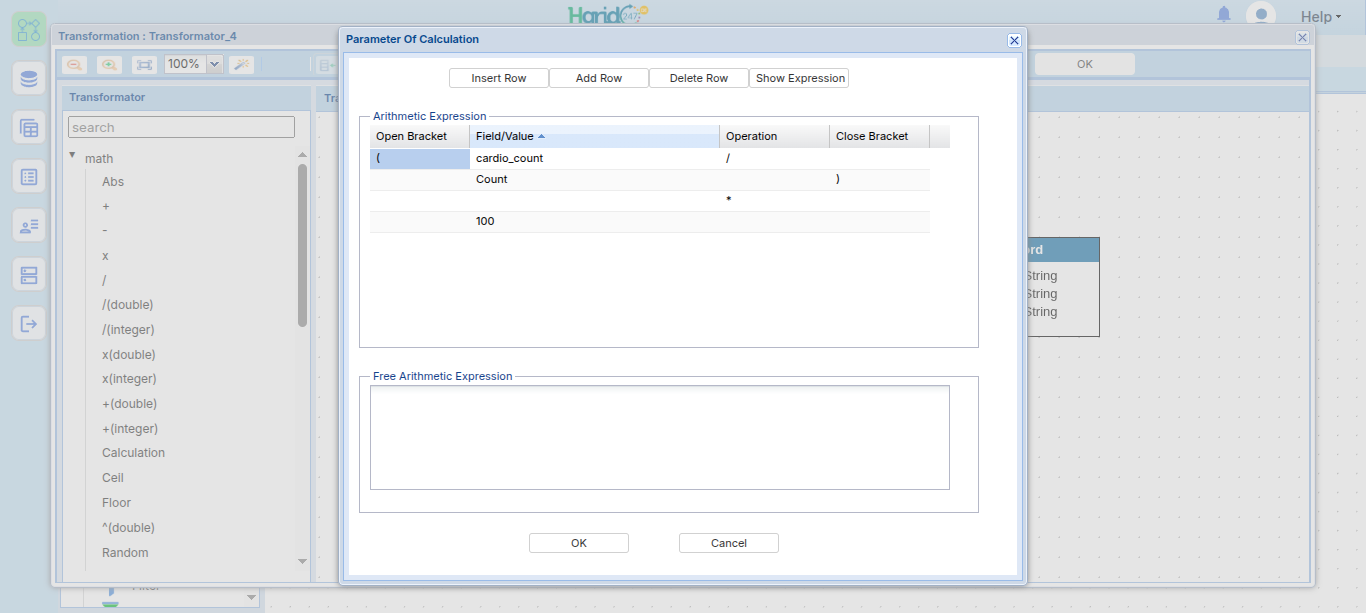
Task: Click the logout sidebar icon
Action: click(29, 324)
